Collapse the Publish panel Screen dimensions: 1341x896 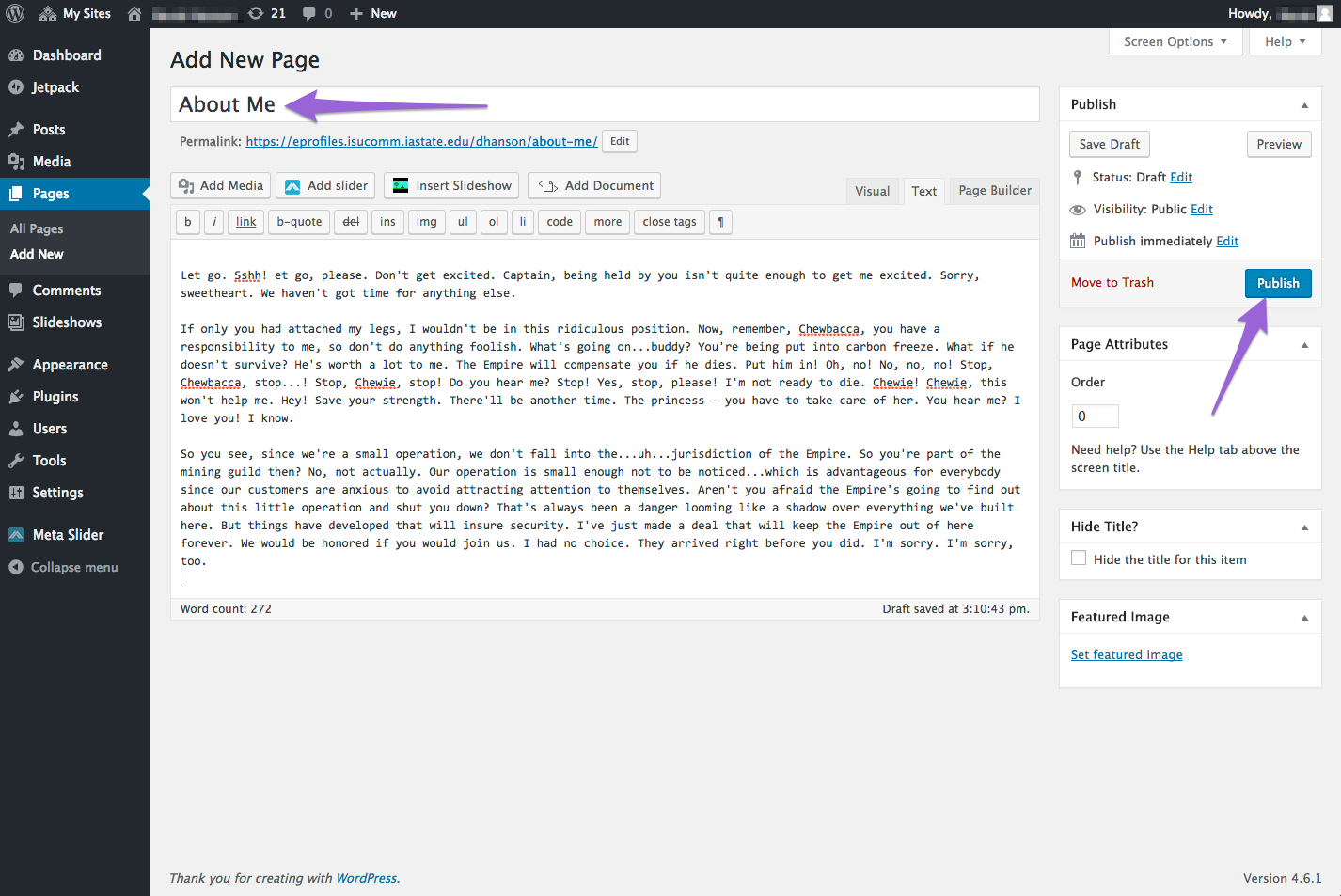coord(1304,105)
